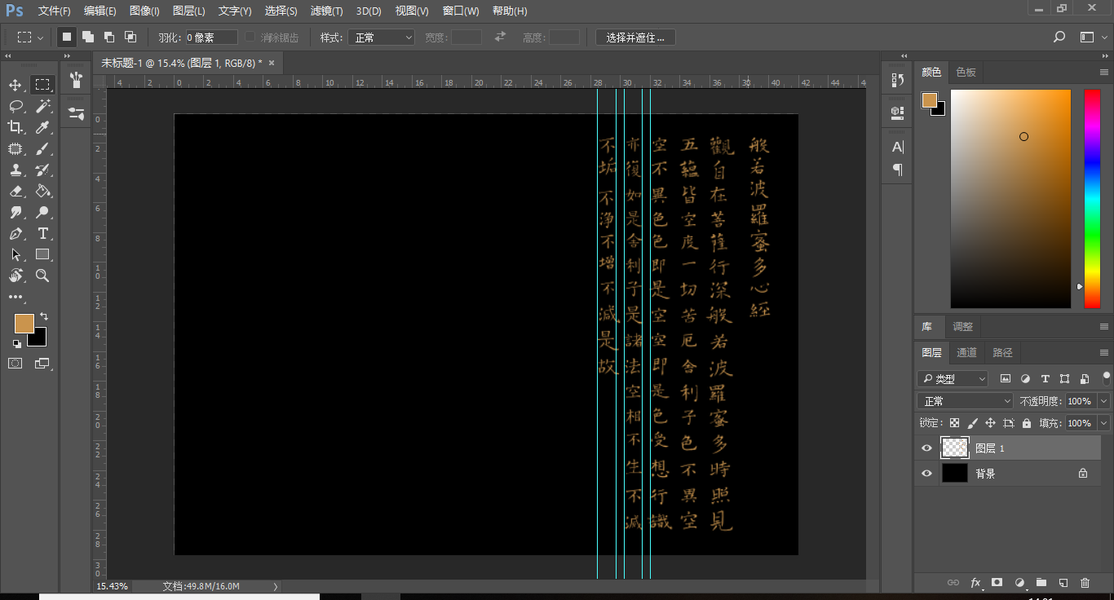Select the Move tool
This screenshot has width=1114, height=600.
(15, 85)
